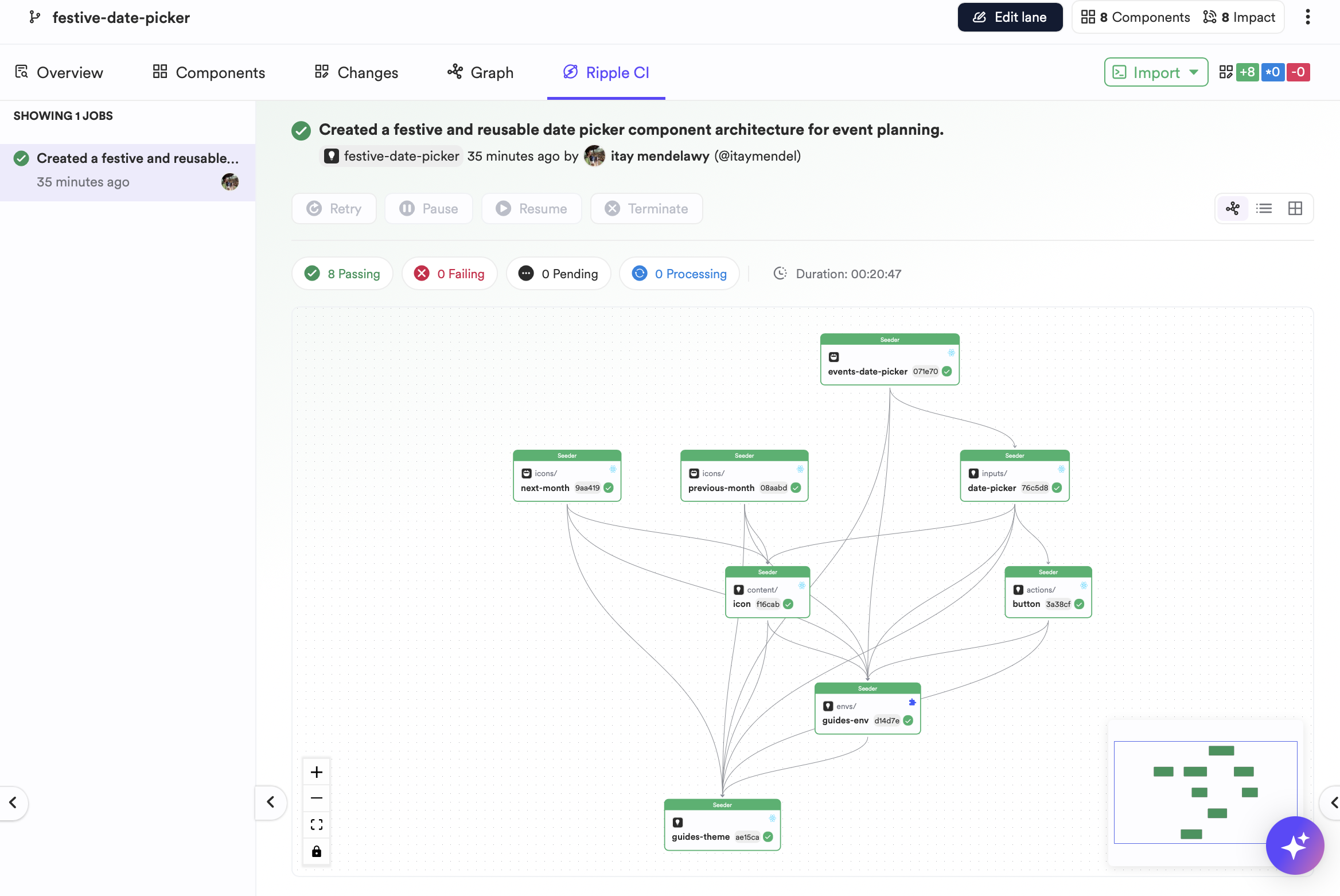Click the 8 Components counter

pos(1135,17)
